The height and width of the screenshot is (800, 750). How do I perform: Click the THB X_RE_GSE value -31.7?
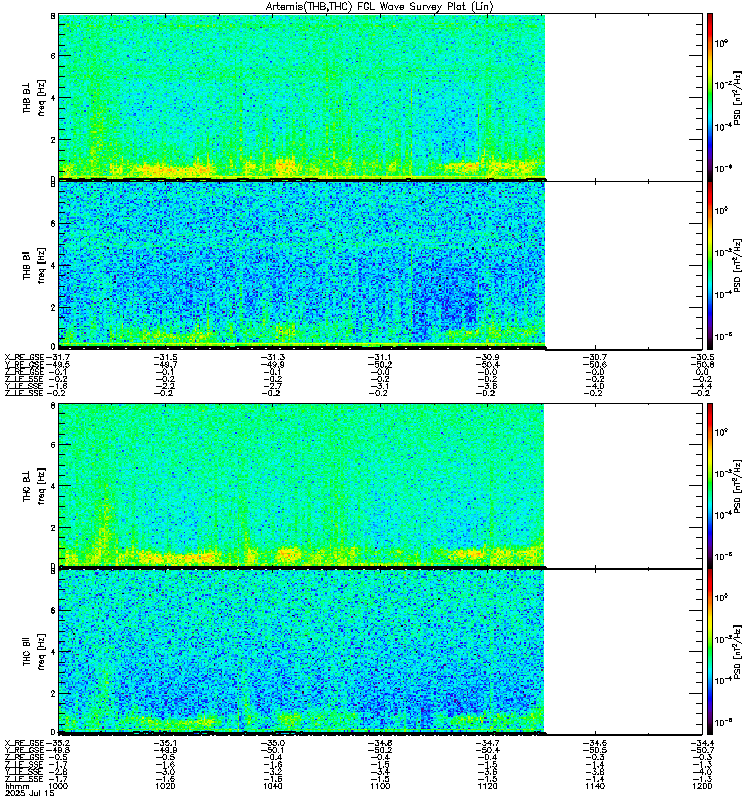click(x=57, y=357)
